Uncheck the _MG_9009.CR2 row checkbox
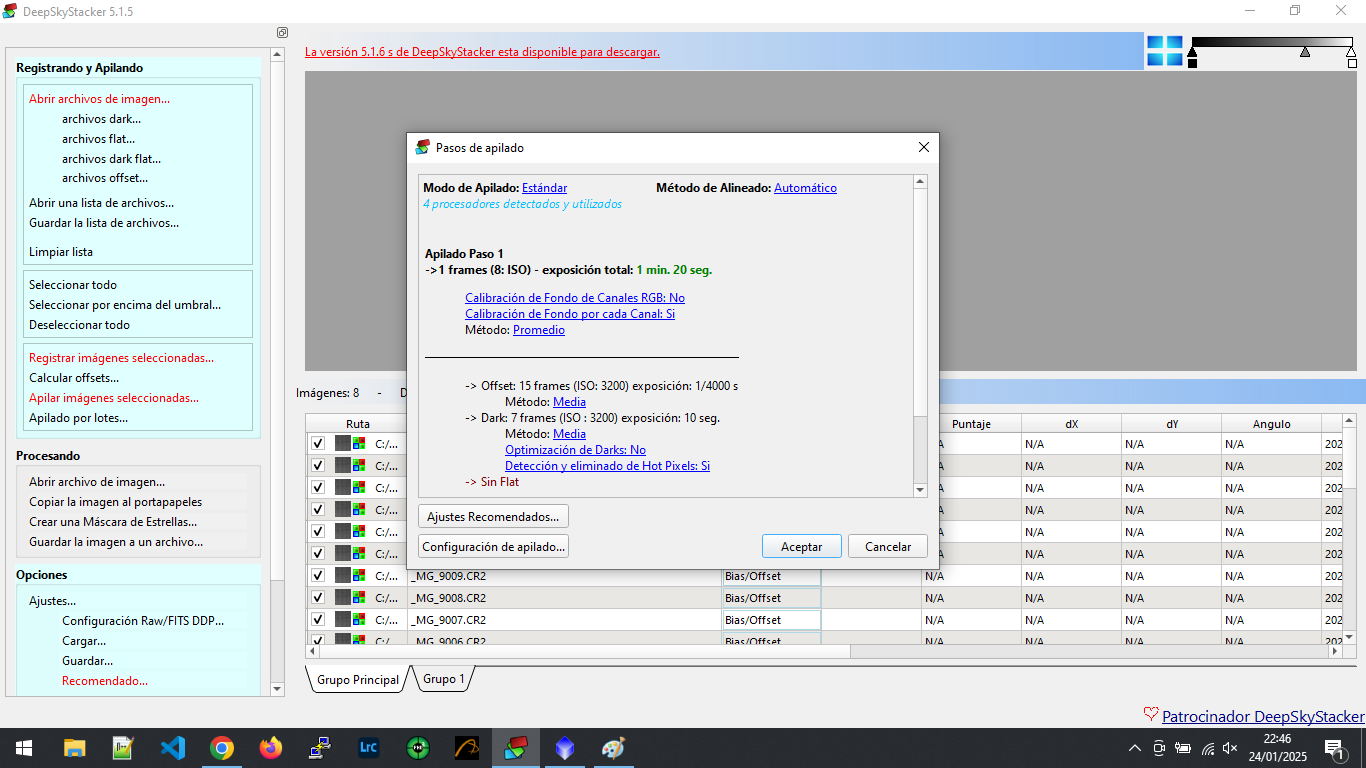Viewport: 1366px width, 768px height. click(x=318, y=575)
